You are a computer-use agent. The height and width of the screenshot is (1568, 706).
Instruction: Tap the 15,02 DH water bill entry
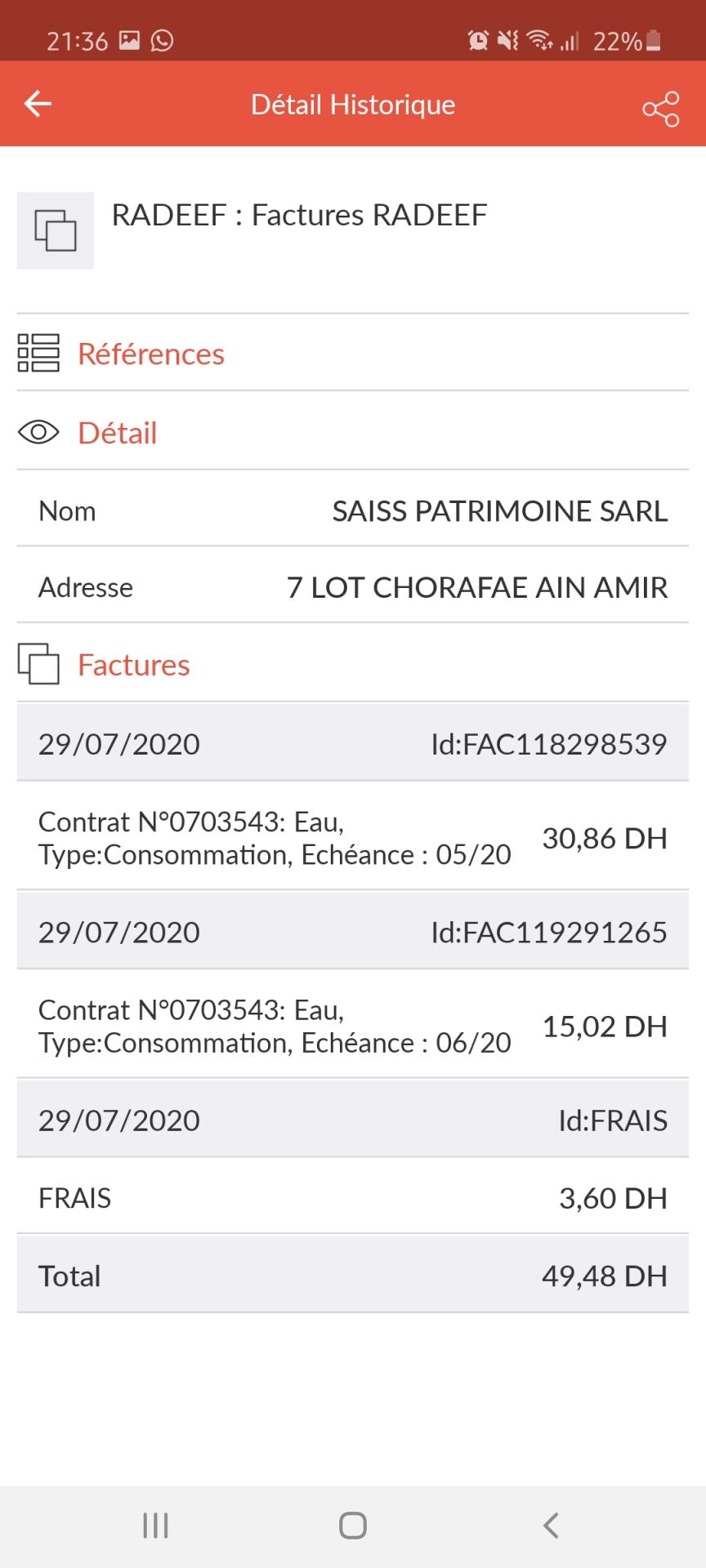click(x=353, y=1026)
